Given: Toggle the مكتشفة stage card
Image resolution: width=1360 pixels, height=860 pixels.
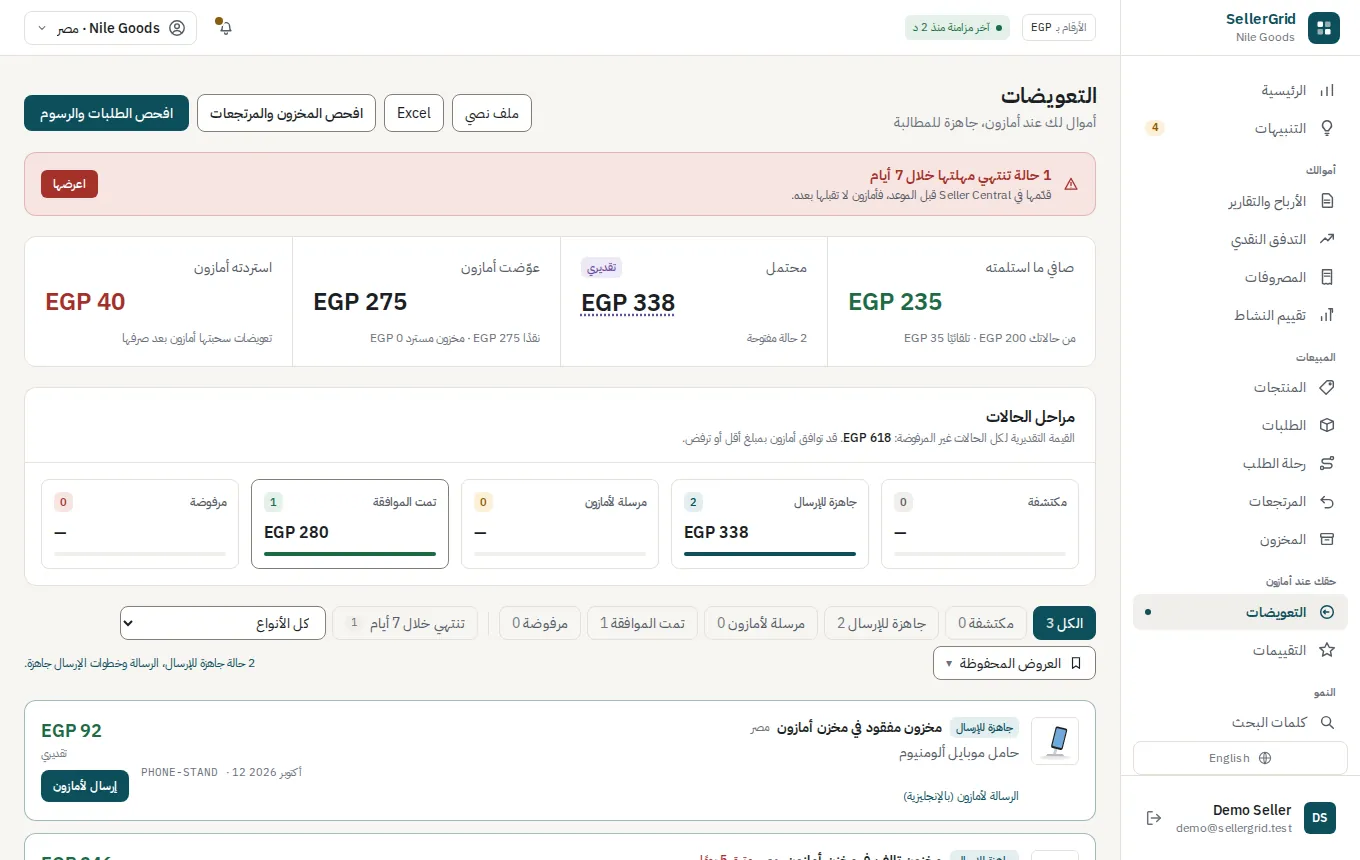Looking at the screenshot, I should (x=981, y=524).
